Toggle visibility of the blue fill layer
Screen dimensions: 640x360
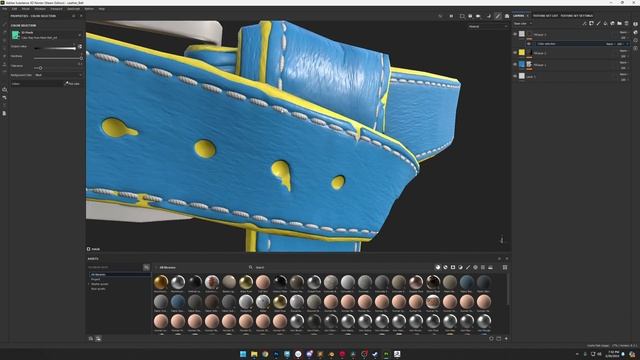pos(515,64)
